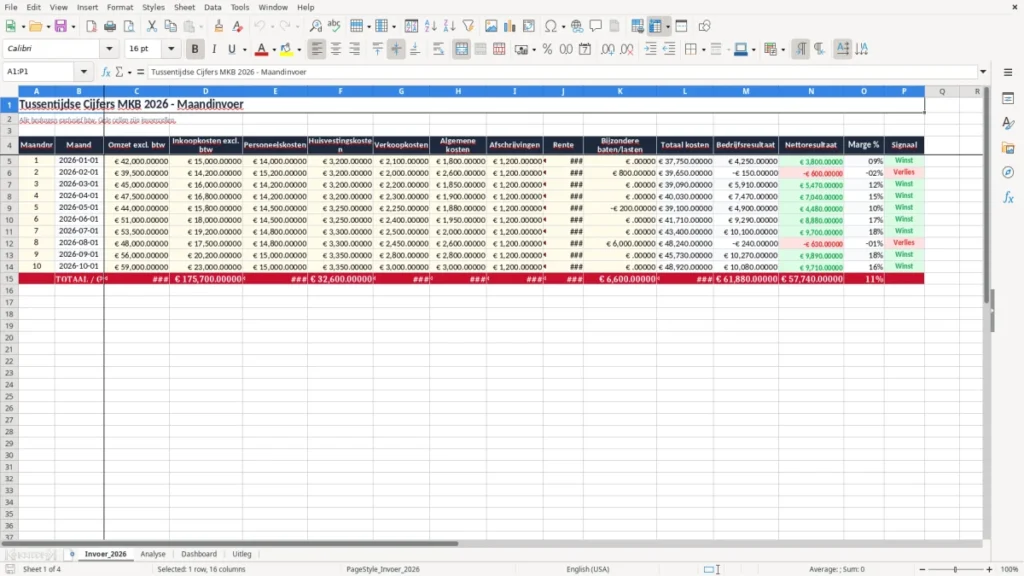Expand the Font Size dropdown
The image size is (1024, 576).
pyautogui.click(x=171, y=48)
